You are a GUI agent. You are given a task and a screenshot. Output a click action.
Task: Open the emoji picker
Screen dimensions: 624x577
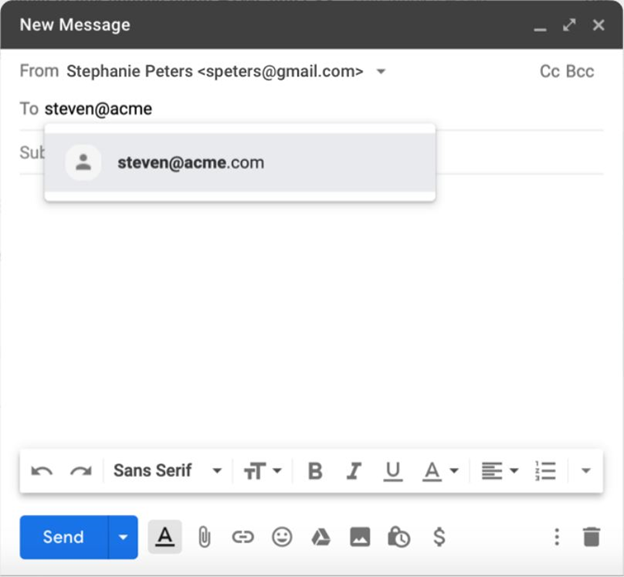282,537
